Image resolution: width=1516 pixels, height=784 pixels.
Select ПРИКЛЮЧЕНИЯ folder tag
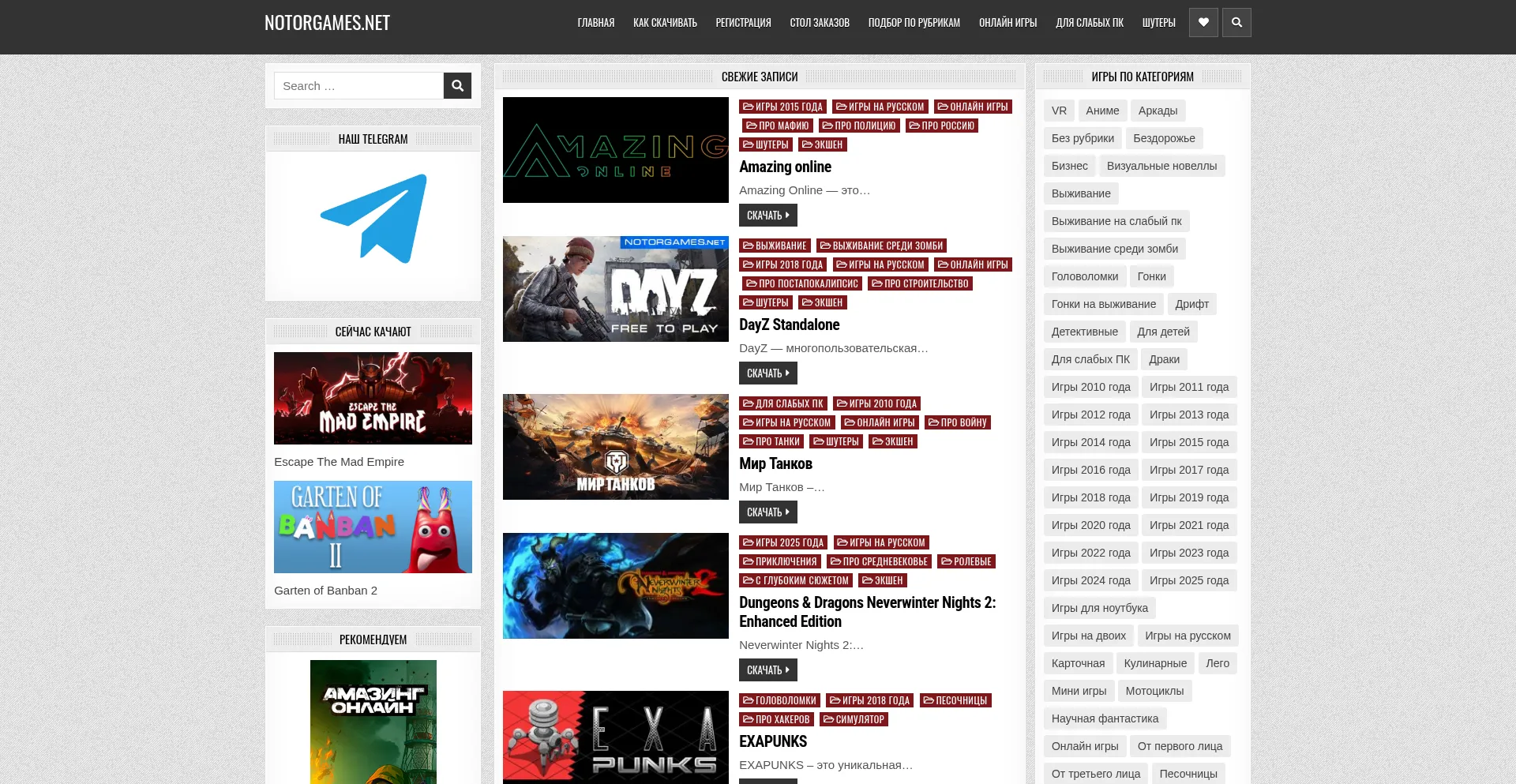(779, 561)
